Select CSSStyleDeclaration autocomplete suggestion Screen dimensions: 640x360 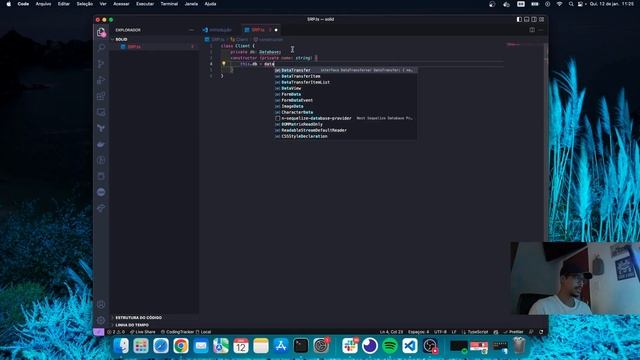click(x=345, y=136)
